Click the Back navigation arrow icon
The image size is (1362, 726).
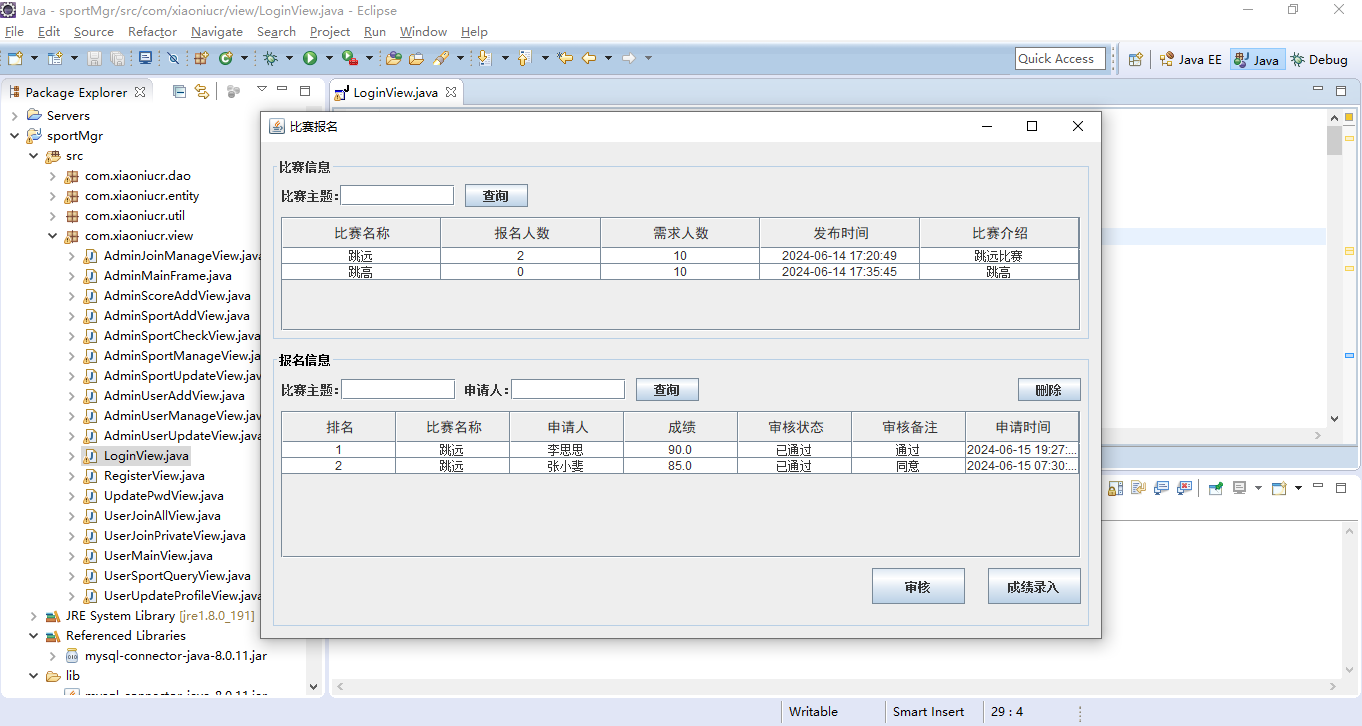(x=590, y=58)
